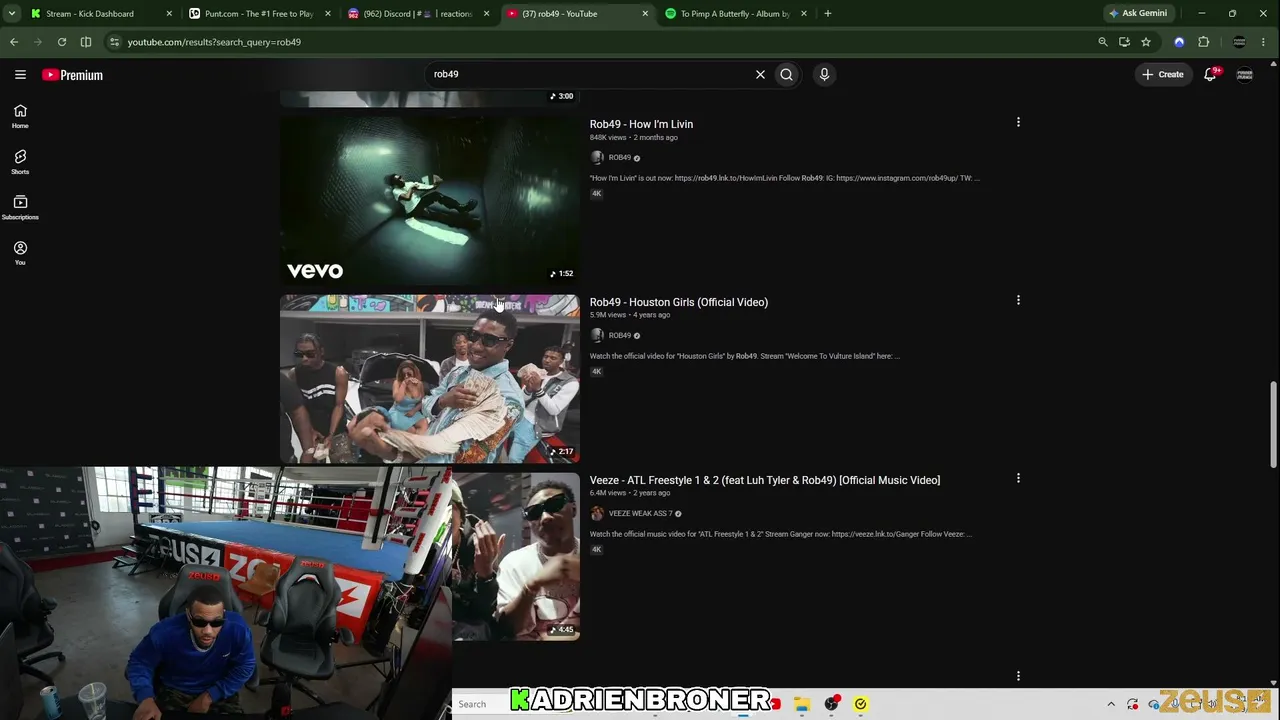
Task: Open Shorts in the YouTube sidebar
Action: (x=20, y=162)
